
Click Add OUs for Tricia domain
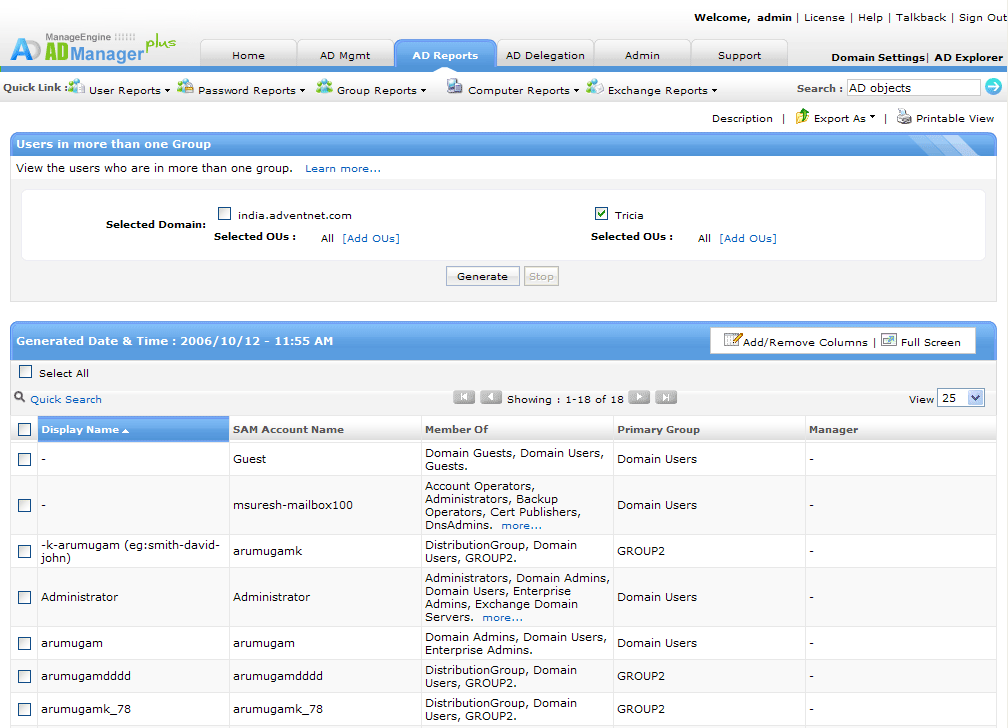coord(748,239)
